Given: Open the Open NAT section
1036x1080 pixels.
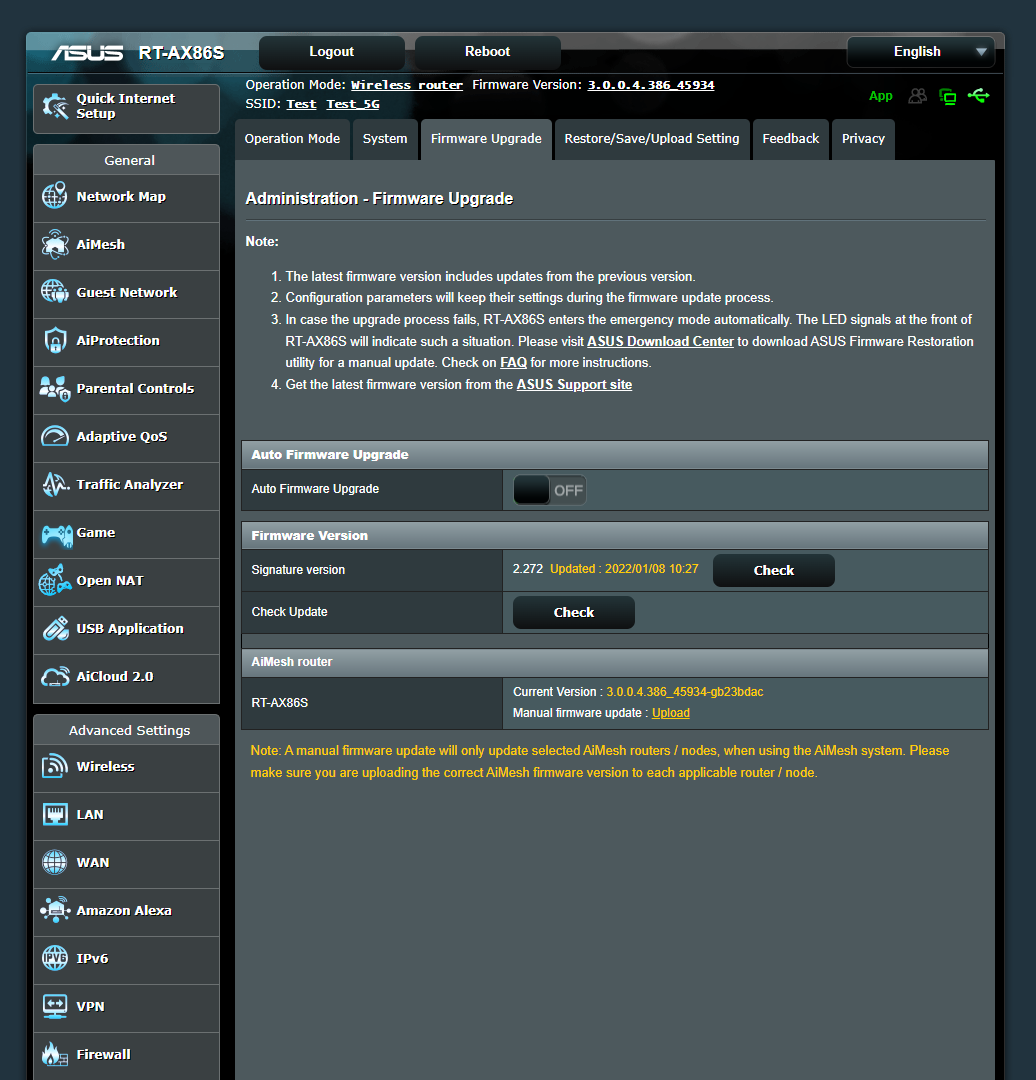Looking at the screenshot, I should 54,580.
